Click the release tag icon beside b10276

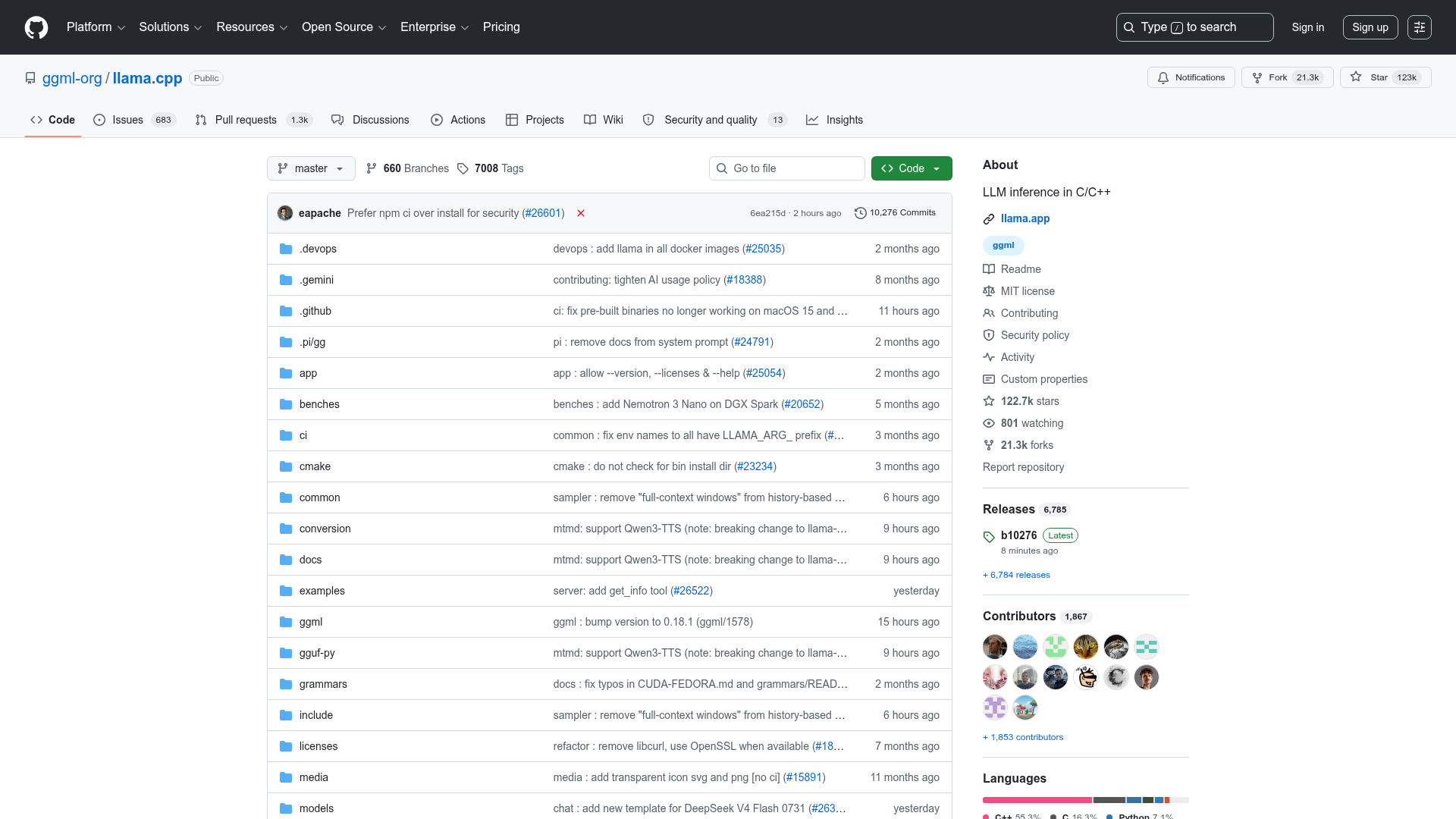click(989, 537)
